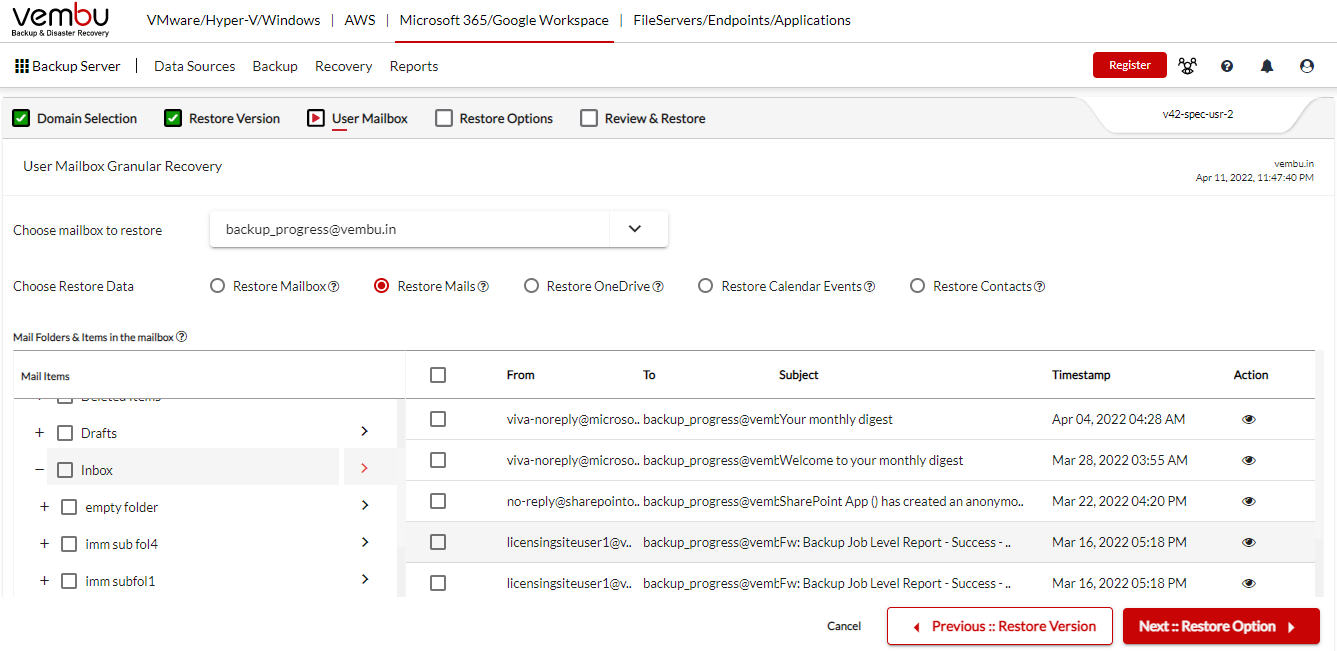Image resolution: width=1337 pixels, height=651 pixels.
Task: Select the Restore Mailbox radio option
Action: 217,286
